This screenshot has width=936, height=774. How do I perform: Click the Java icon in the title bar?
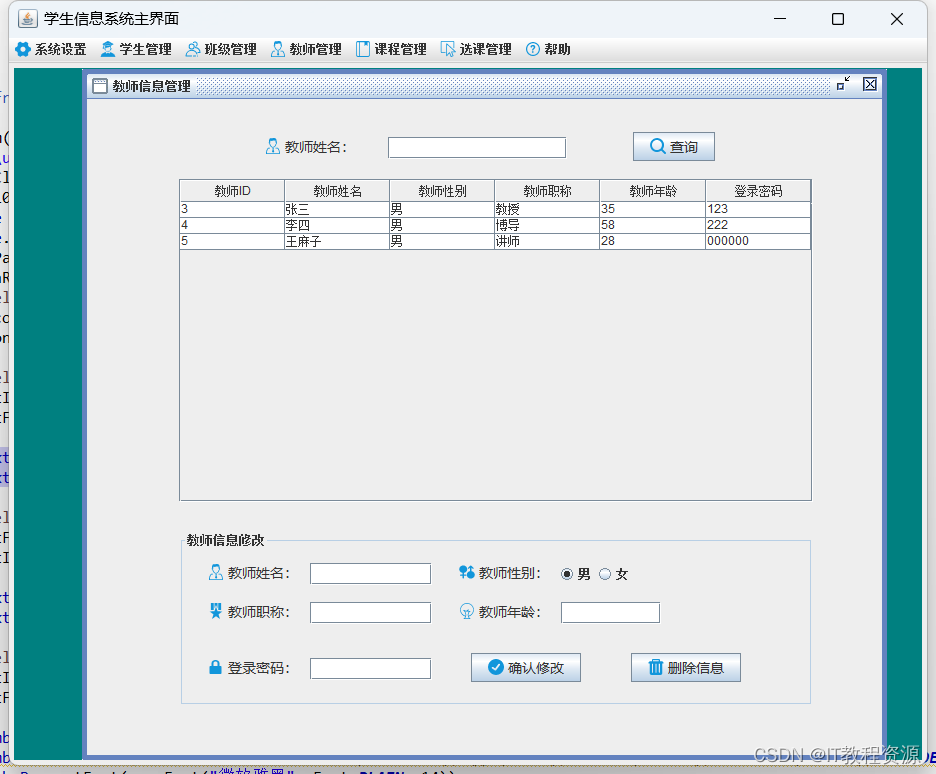click(x=27, y=18)
